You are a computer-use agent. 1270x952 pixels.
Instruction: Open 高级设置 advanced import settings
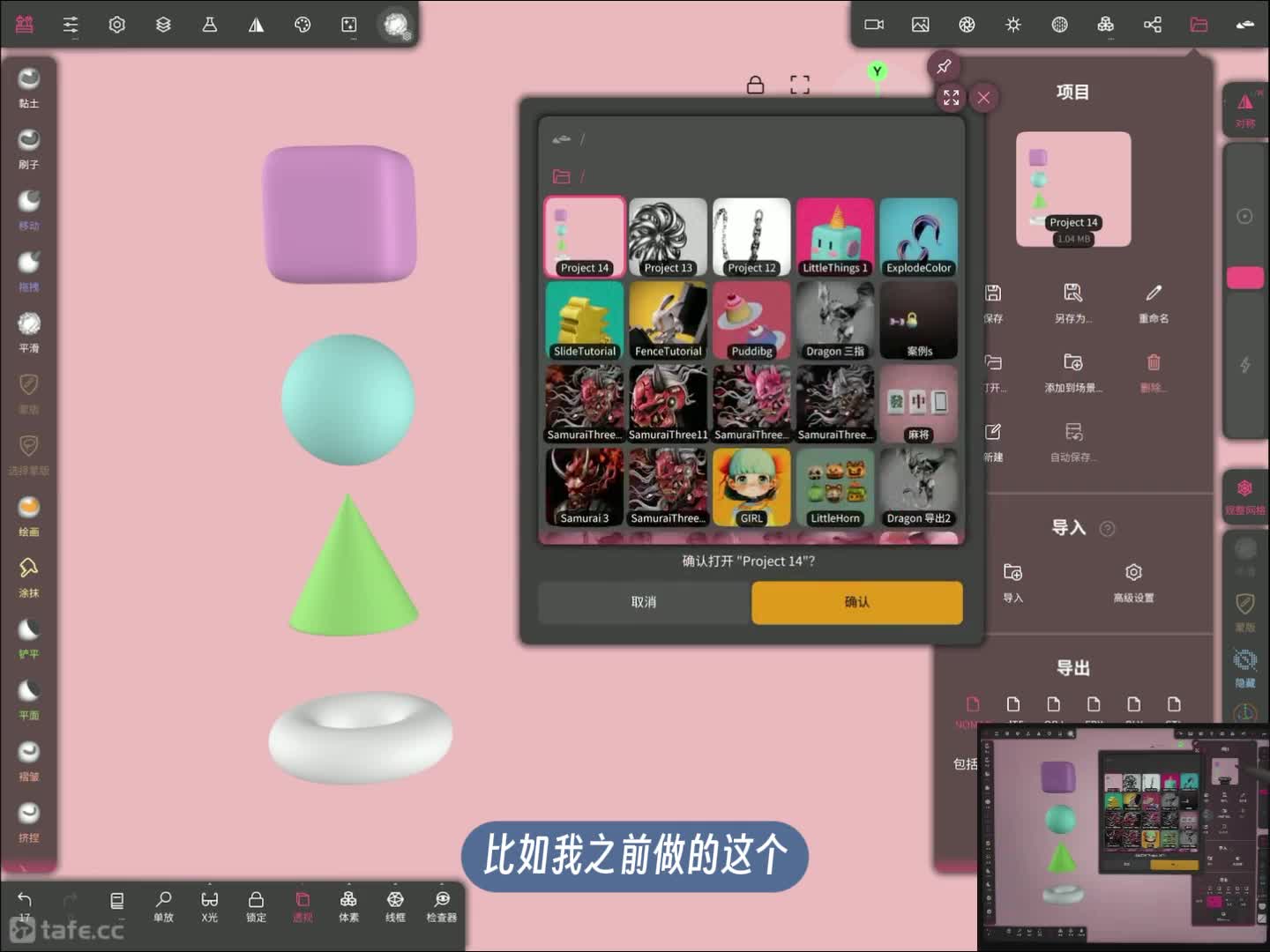(x=1133, y=582)
